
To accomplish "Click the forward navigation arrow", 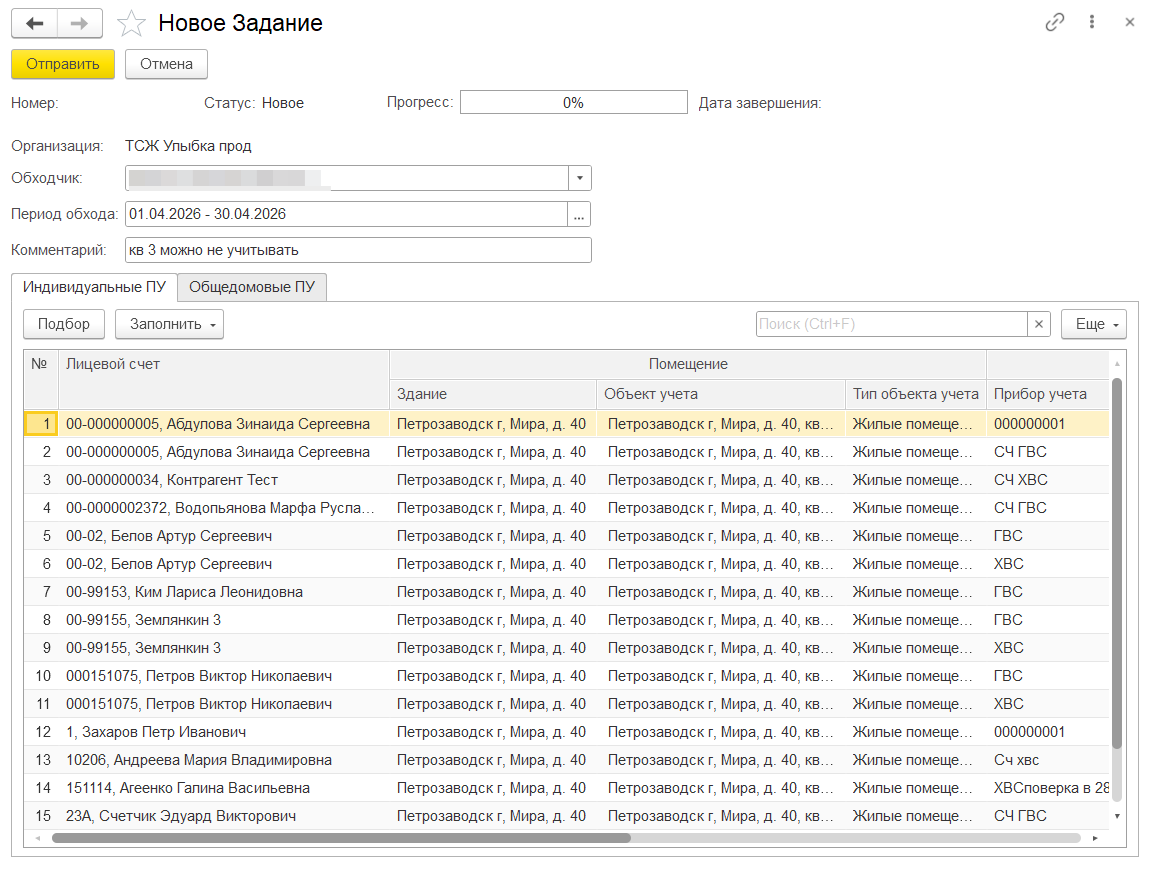I will tap(80, 23).
